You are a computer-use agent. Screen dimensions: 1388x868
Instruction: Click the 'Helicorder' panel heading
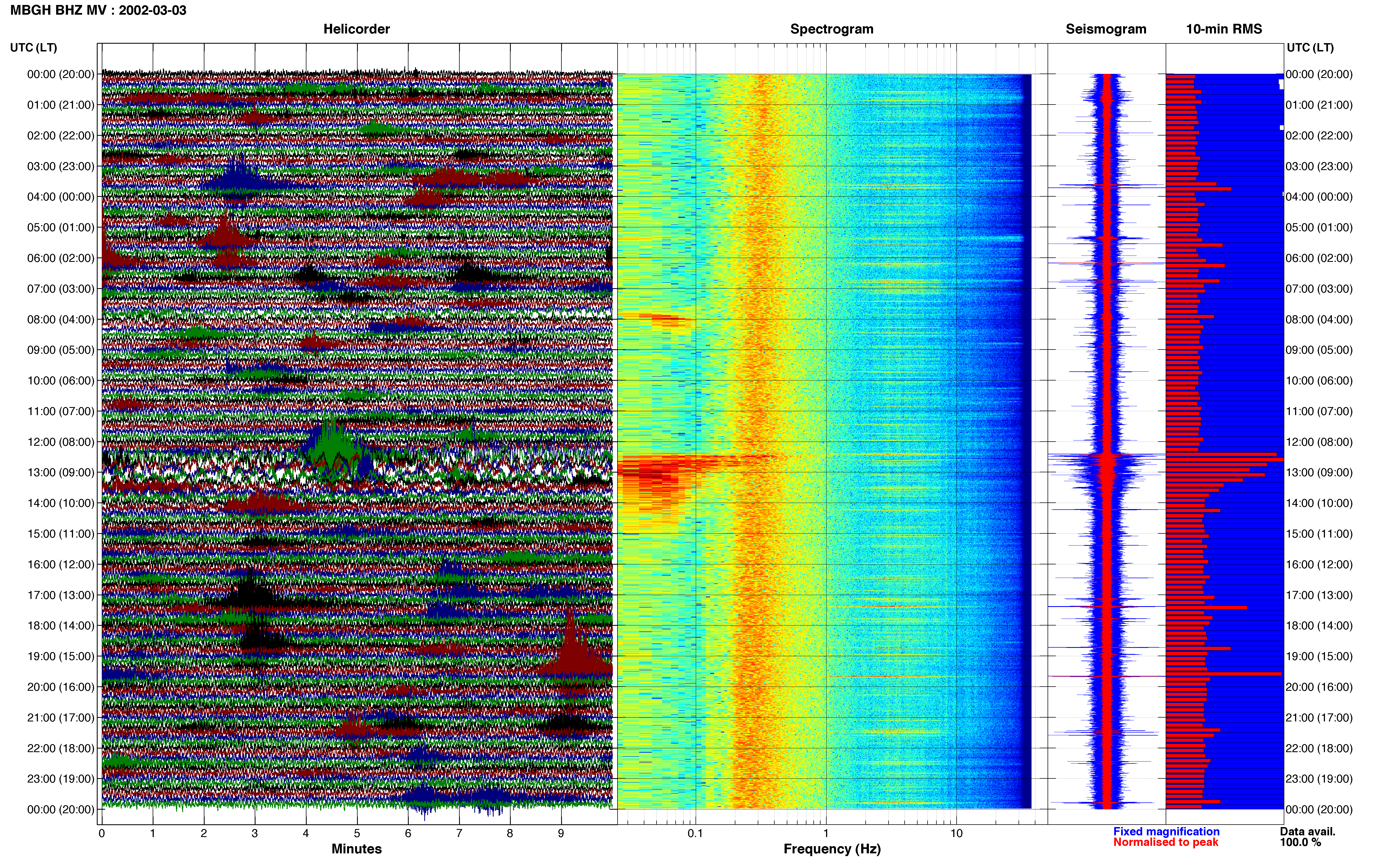pyautogui.click(x=356, y=29)
